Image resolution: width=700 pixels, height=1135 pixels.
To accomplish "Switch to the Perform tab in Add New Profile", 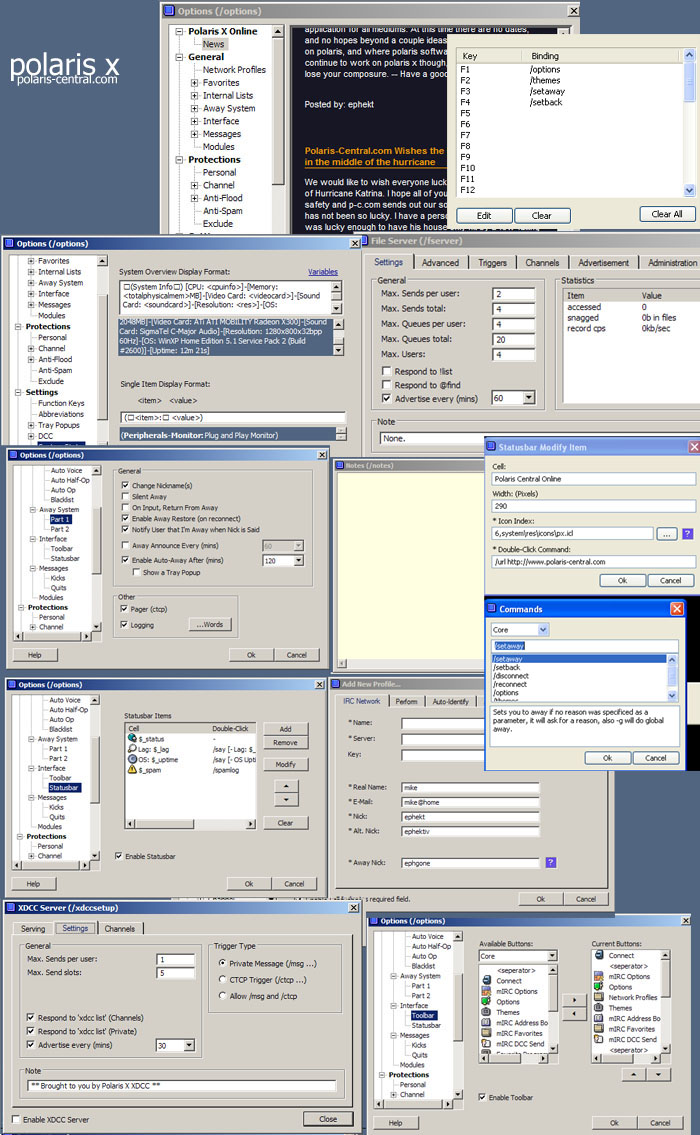I will (x=406, y=701).
